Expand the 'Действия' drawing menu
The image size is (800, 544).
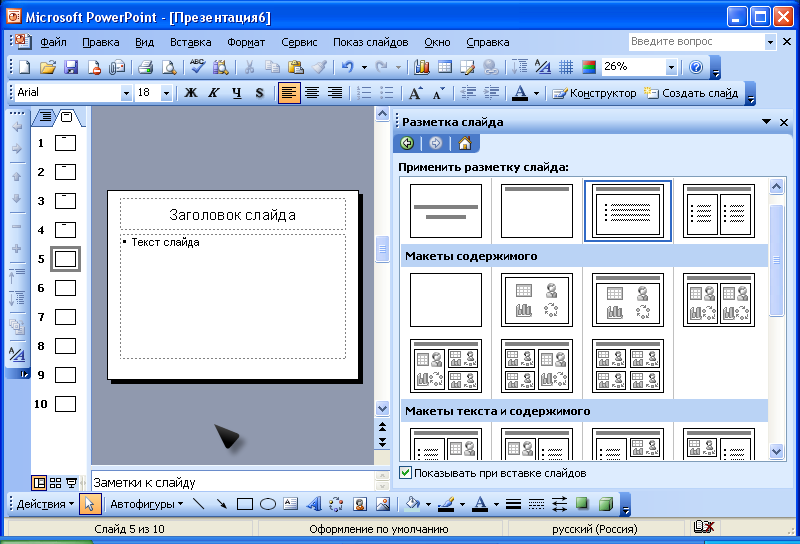pyautogui.click(x=45, y=504)
